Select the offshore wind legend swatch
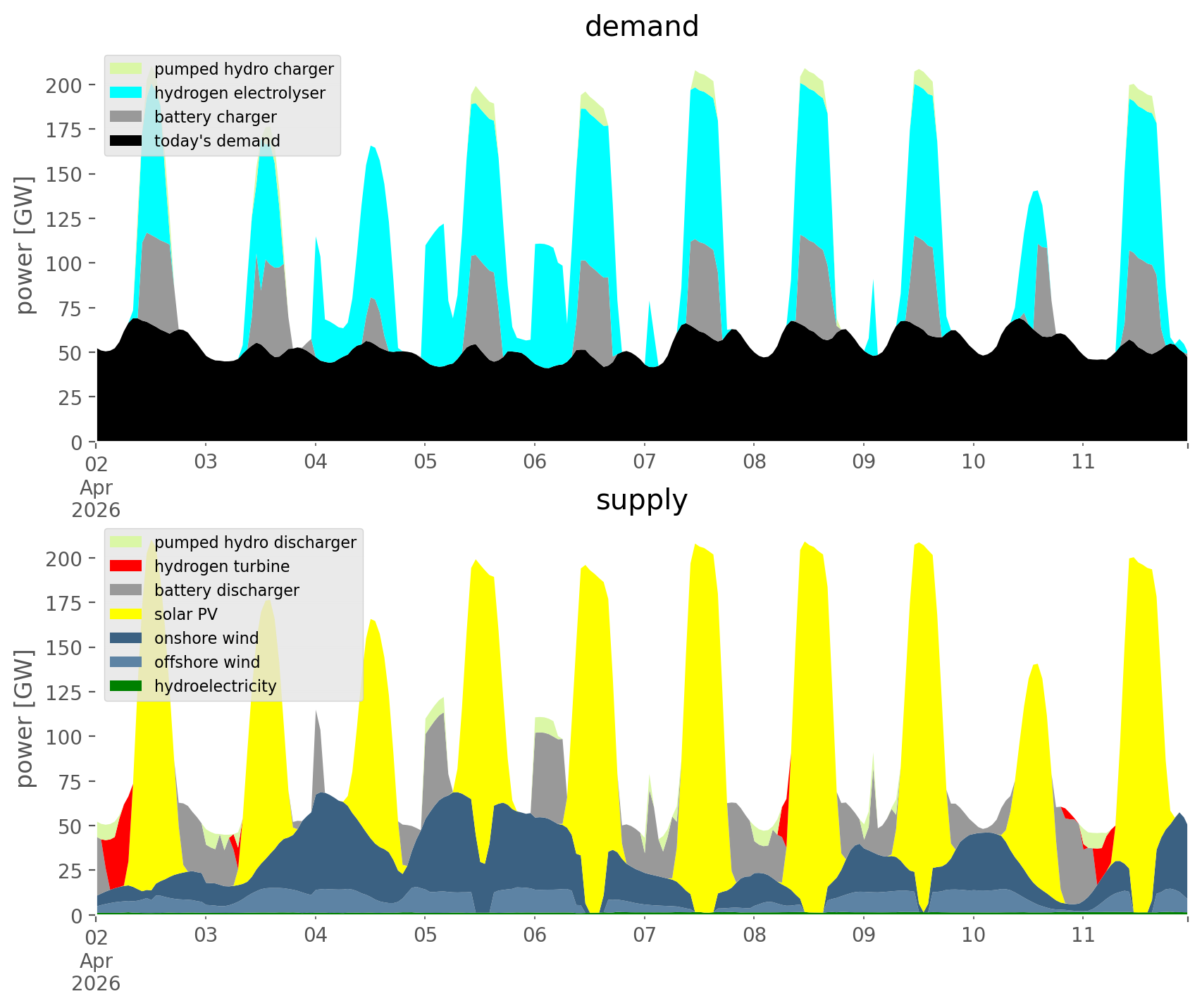 (x=126, y=662)
